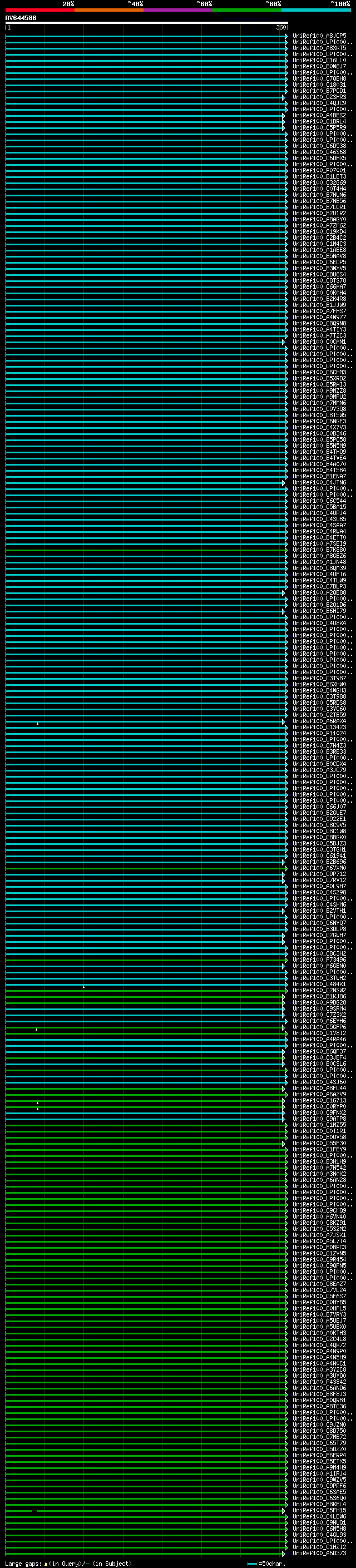Open hit UniRef100_Q46S68
Image resolution: width=356 pixels, height=1568 pixels.
(319, 152)
